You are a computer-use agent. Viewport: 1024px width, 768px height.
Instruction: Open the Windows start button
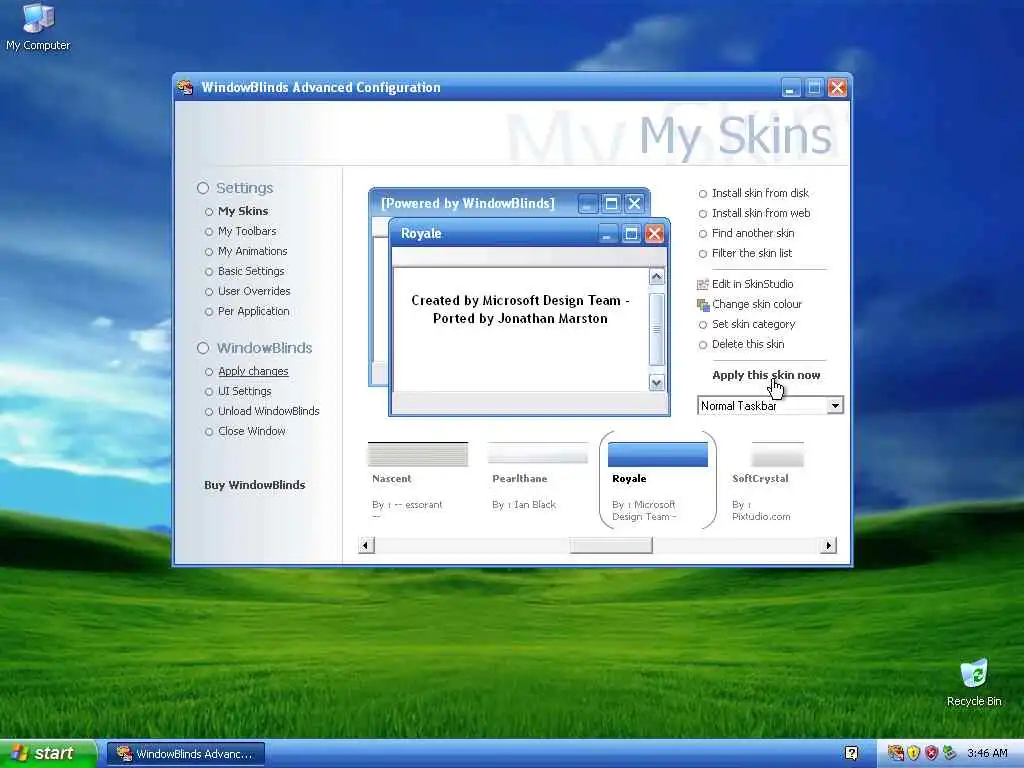(x=48, y=753)
